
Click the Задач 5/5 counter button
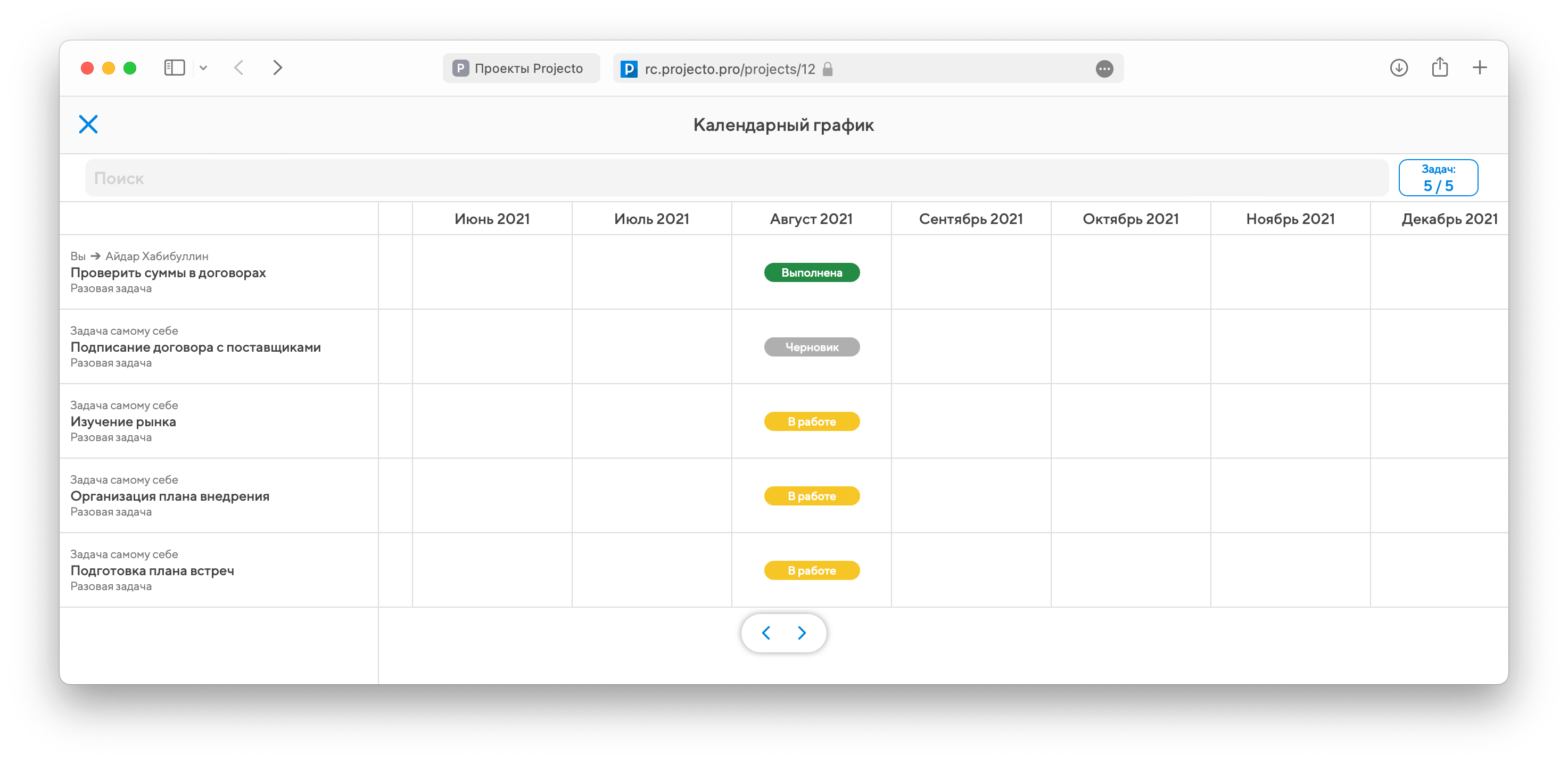(1438, 178)
